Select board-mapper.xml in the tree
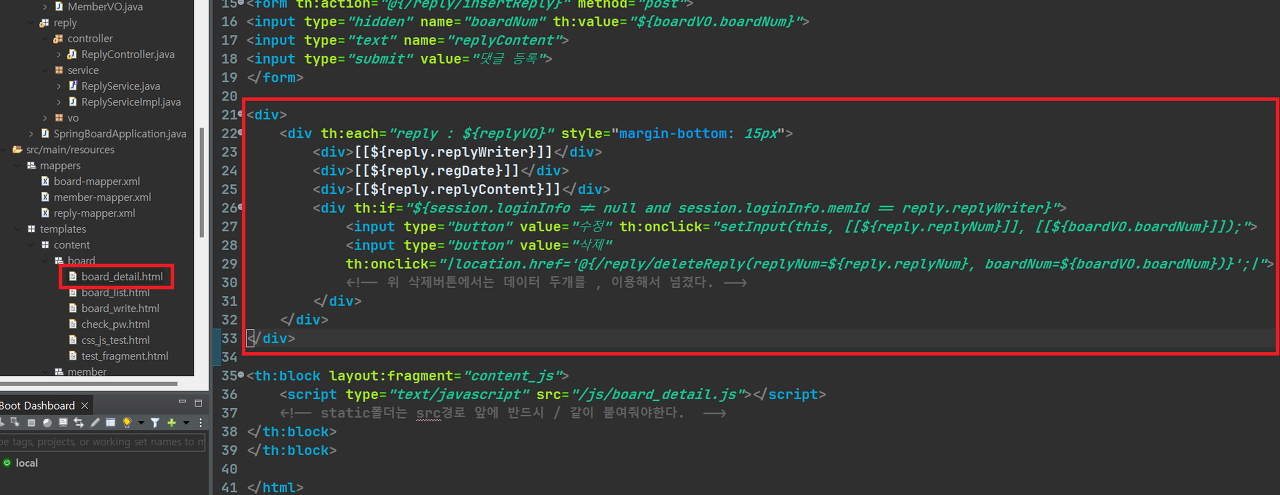This screenshot has height=495, width=1280. pos(97,181)
